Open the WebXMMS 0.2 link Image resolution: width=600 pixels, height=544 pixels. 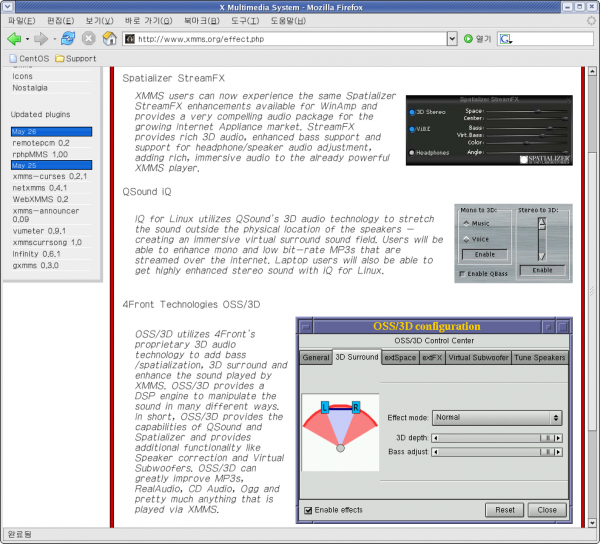pyautogui.click(x=40, y=199)
